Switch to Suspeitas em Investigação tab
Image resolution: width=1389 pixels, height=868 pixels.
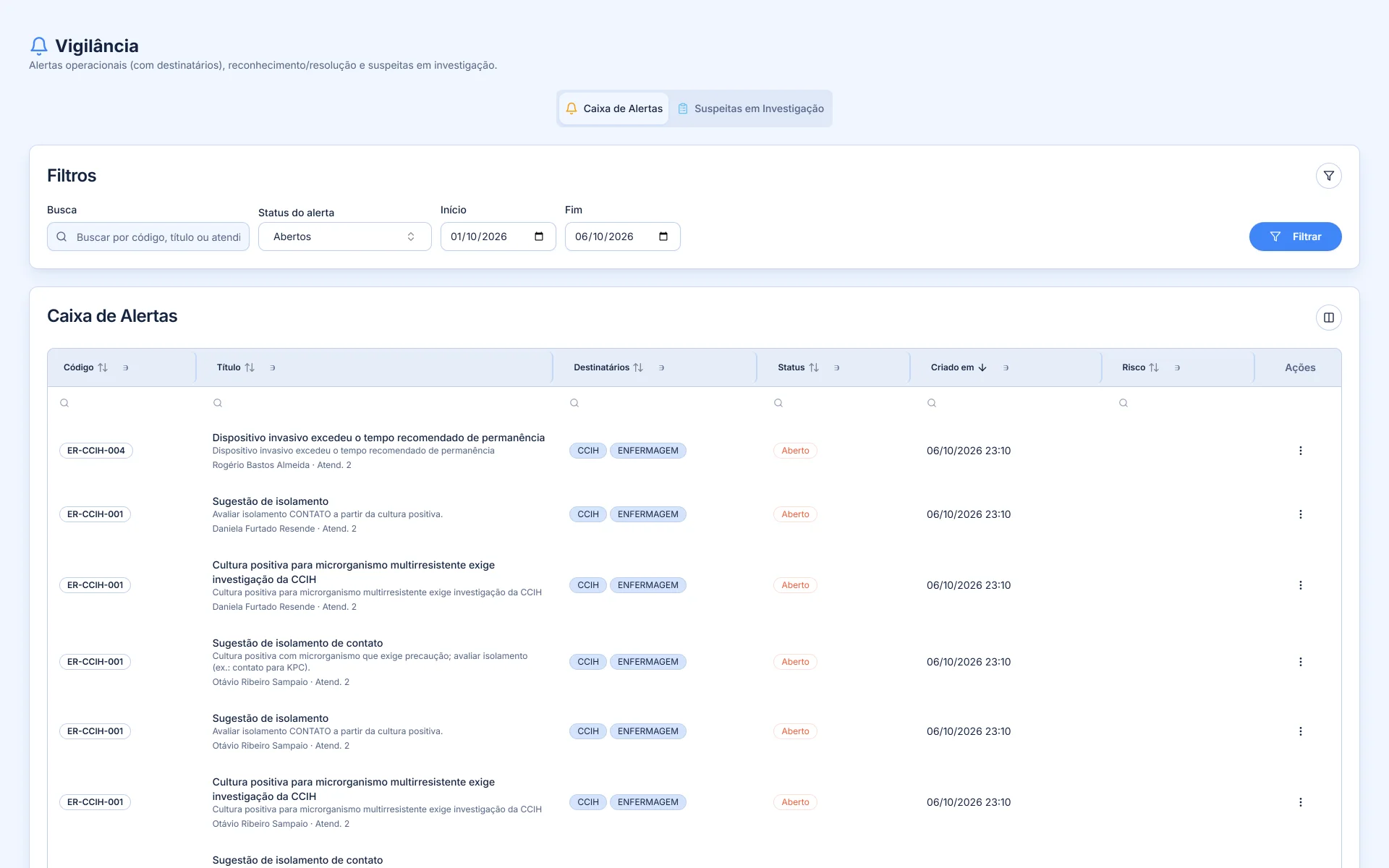(x=751, y=109)
